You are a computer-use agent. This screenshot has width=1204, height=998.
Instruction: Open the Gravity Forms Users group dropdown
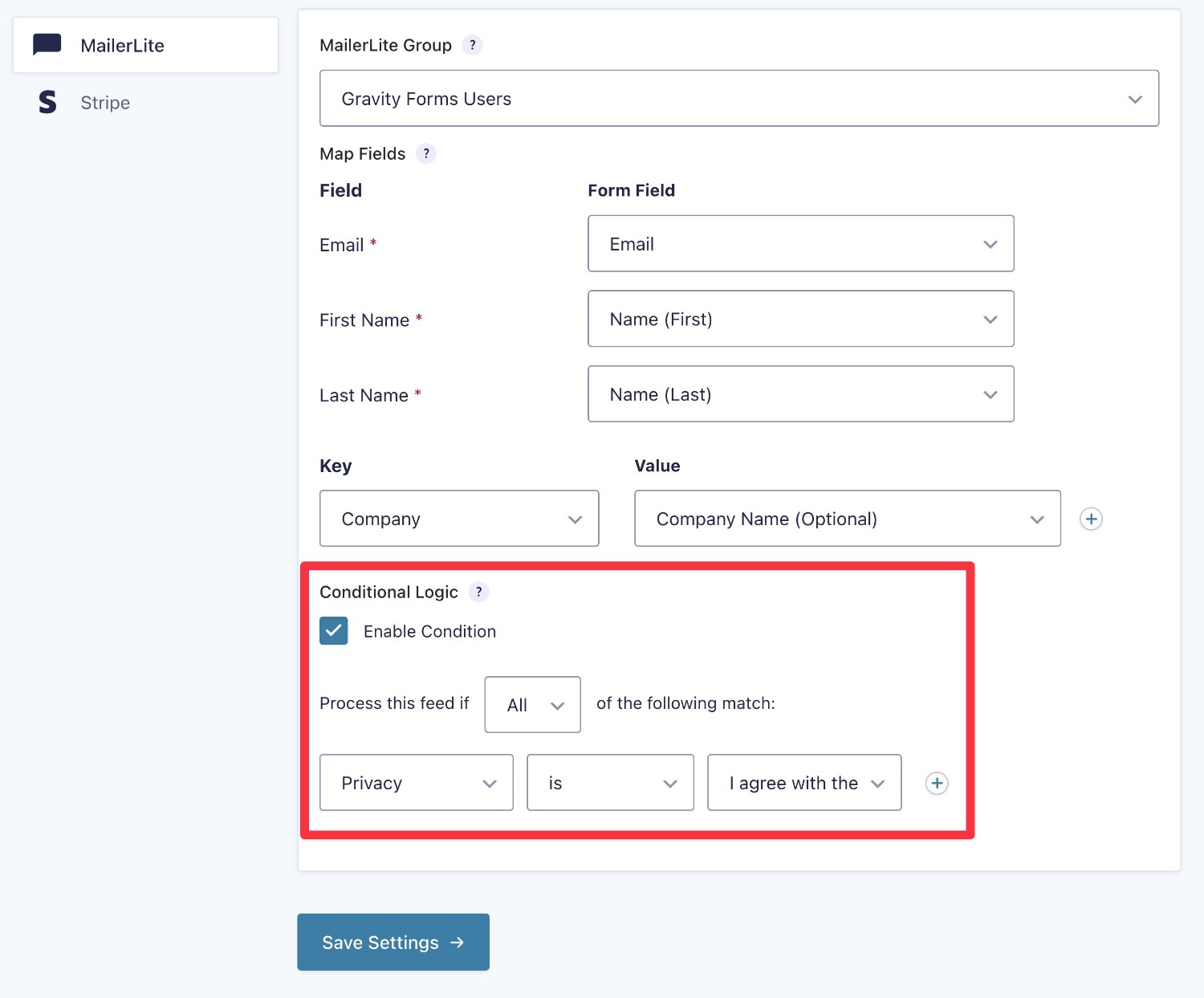739,98
